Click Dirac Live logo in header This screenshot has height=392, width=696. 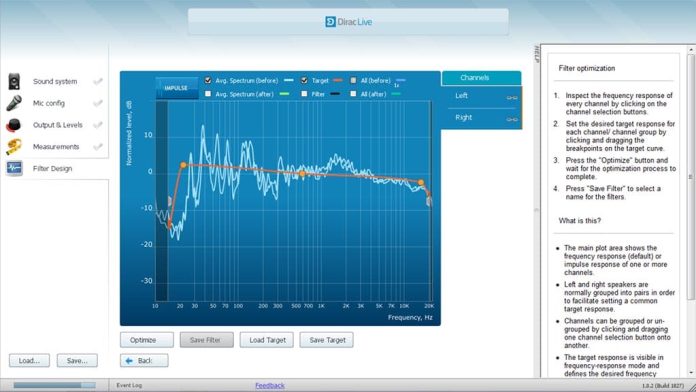pyautogui.click(x=348, y=22)
